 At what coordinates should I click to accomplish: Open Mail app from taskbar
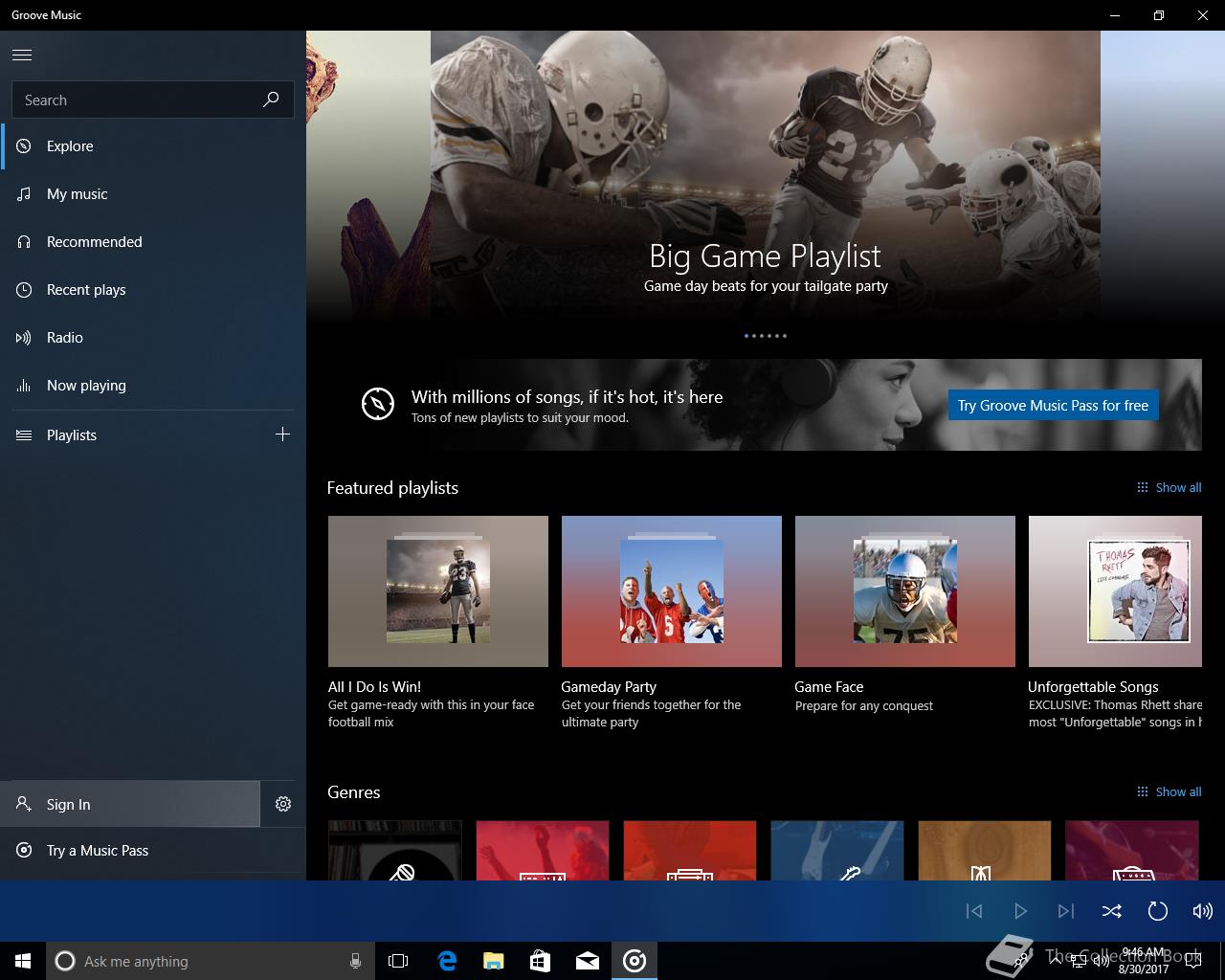point(588,961)
